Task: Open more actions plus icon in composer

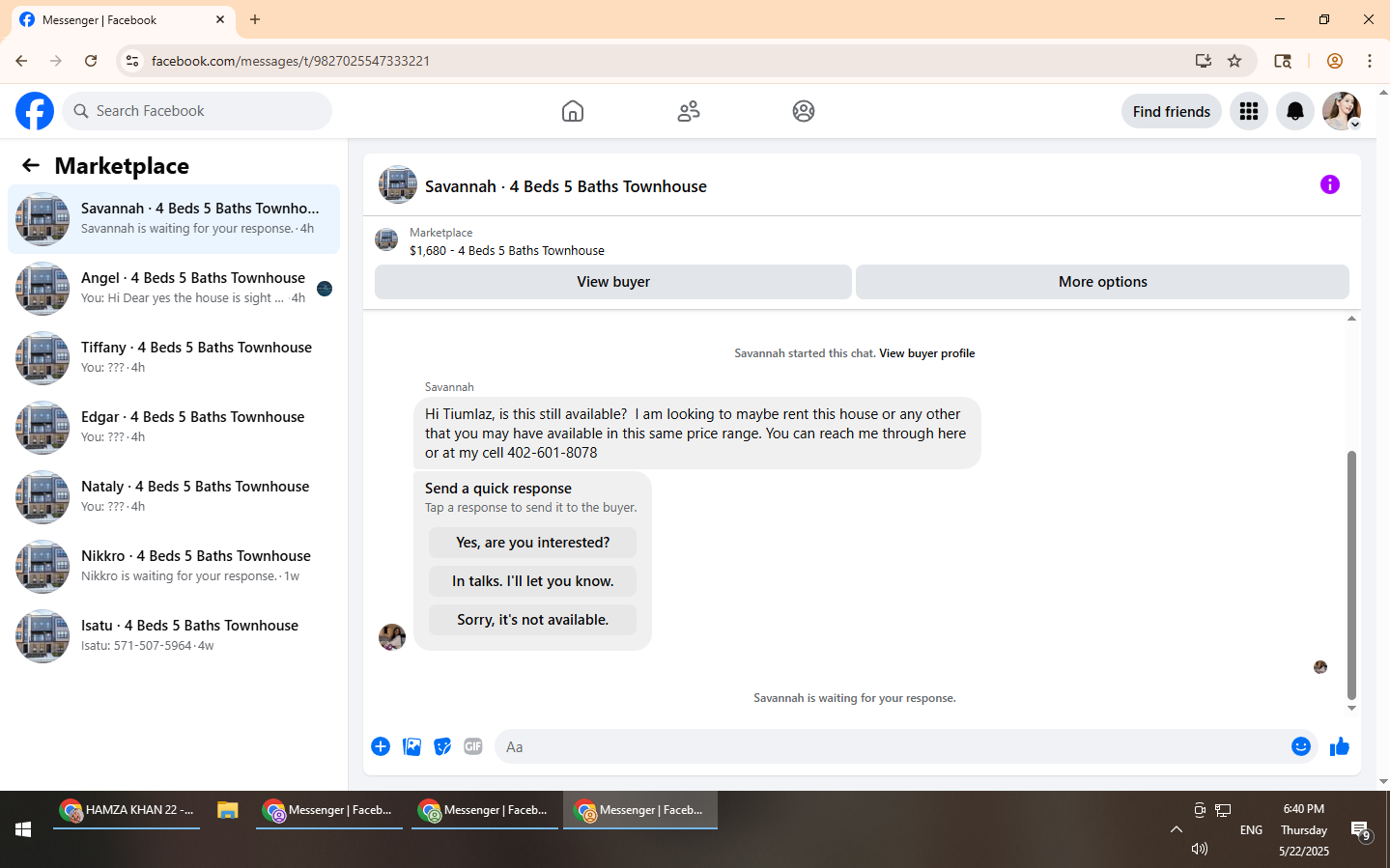Action: (381, 746)
